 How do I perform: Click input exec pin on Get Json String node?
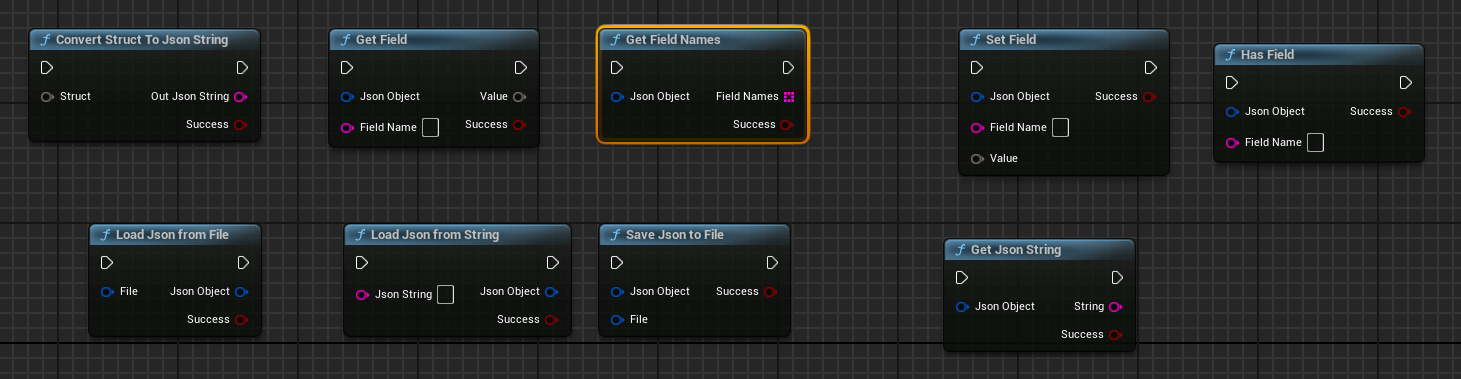pos(962,278)
